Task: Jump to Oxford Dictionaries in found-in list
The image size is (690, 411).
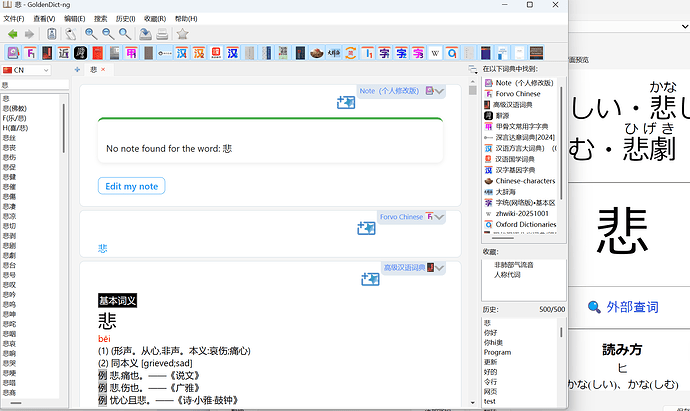Action: tap(526, 224)
